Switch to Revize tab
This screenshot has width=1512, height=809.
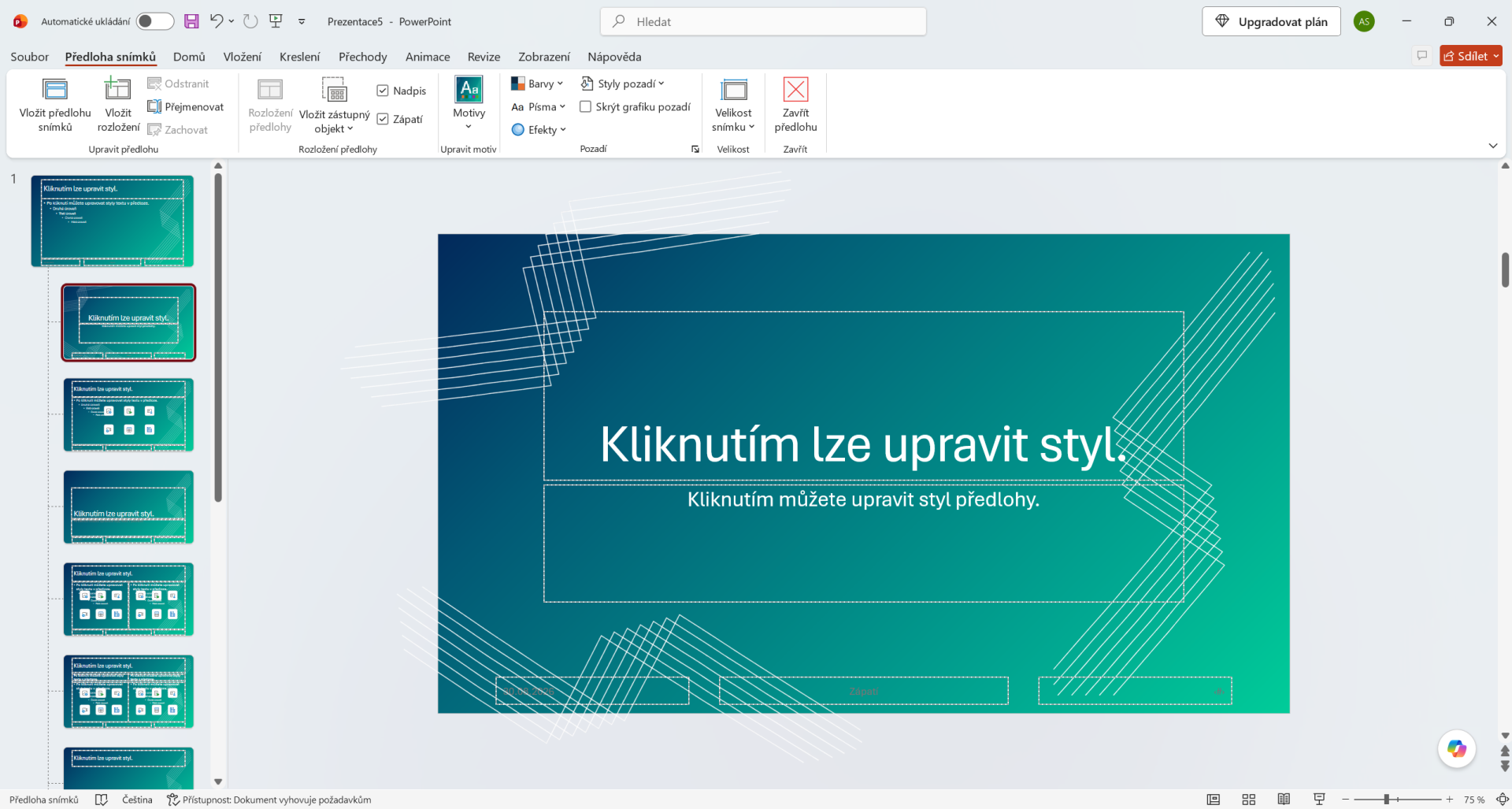[484, 57]
